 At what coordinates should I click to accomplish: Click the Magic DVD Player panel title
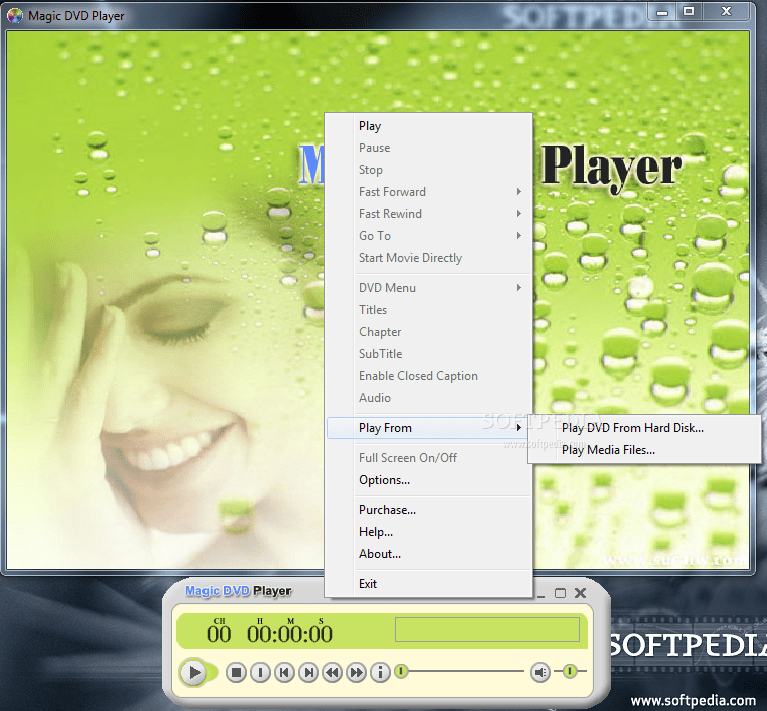pos(238,591)
